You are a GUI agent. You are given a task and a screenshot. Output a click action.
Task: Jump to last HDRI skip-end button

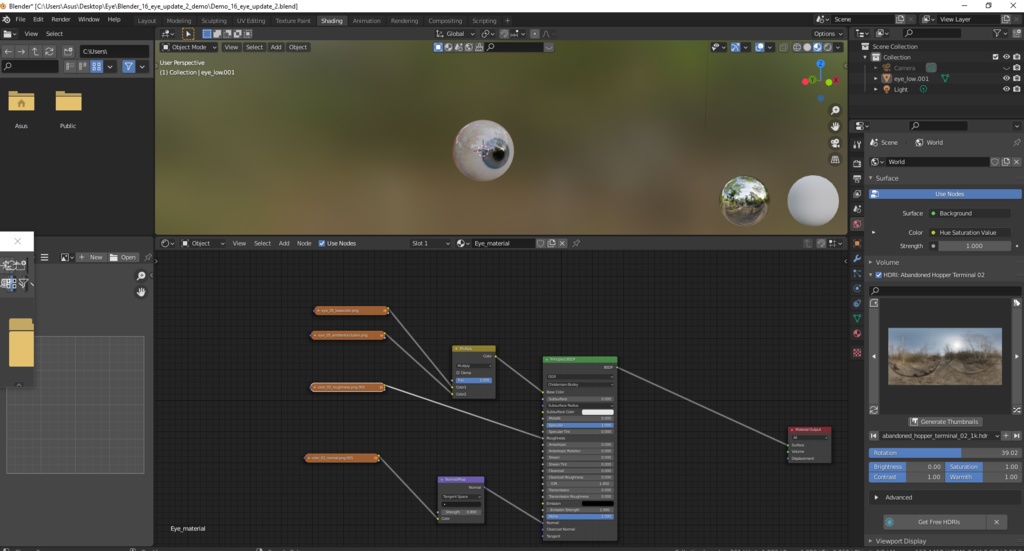[x=1017, y=435]
